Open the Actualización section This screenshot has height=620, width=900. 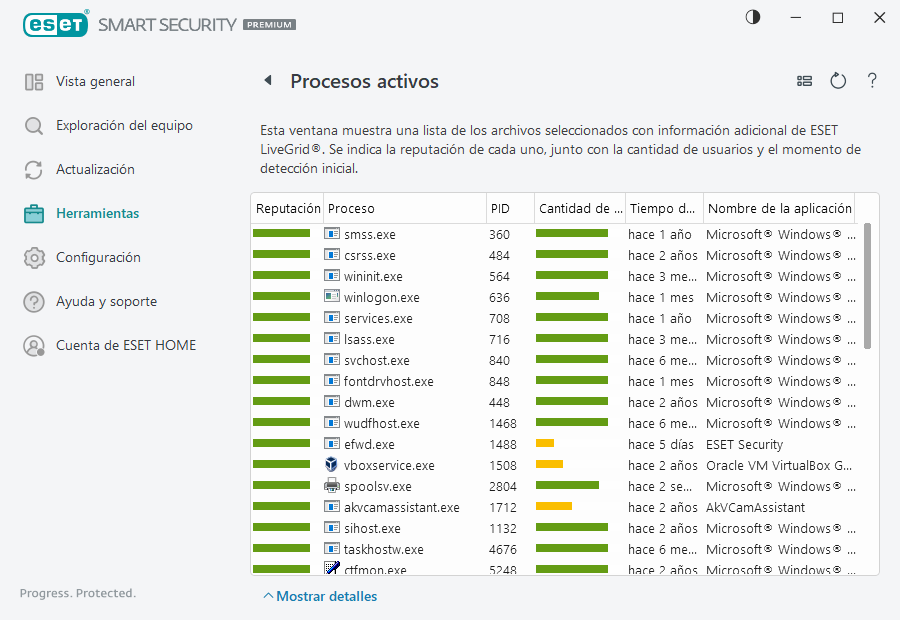[x=95, y=170]
